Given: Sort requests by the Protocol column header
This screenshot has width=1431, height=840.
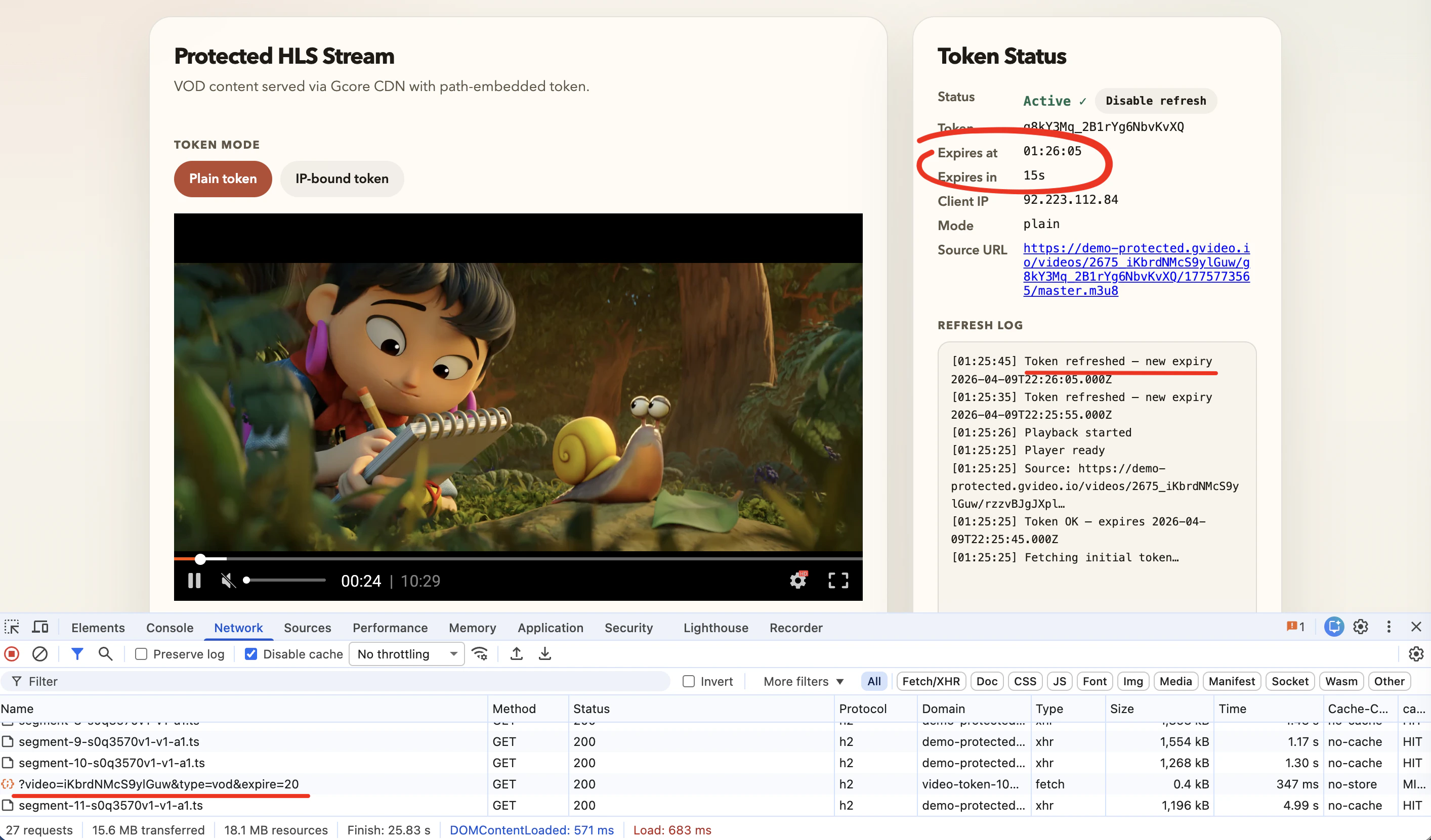Looking at the screenshot, I should (x=875, y=709).
